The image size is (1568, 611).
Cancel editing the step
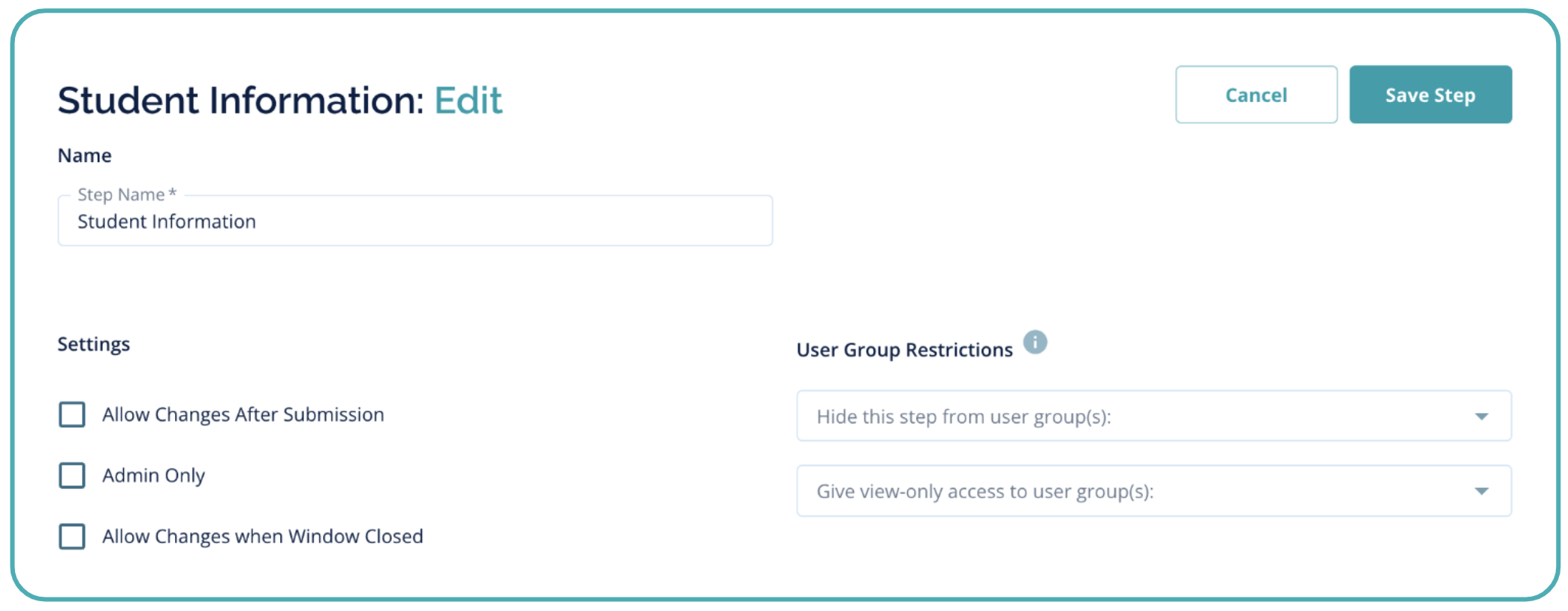pos(1256,95)
